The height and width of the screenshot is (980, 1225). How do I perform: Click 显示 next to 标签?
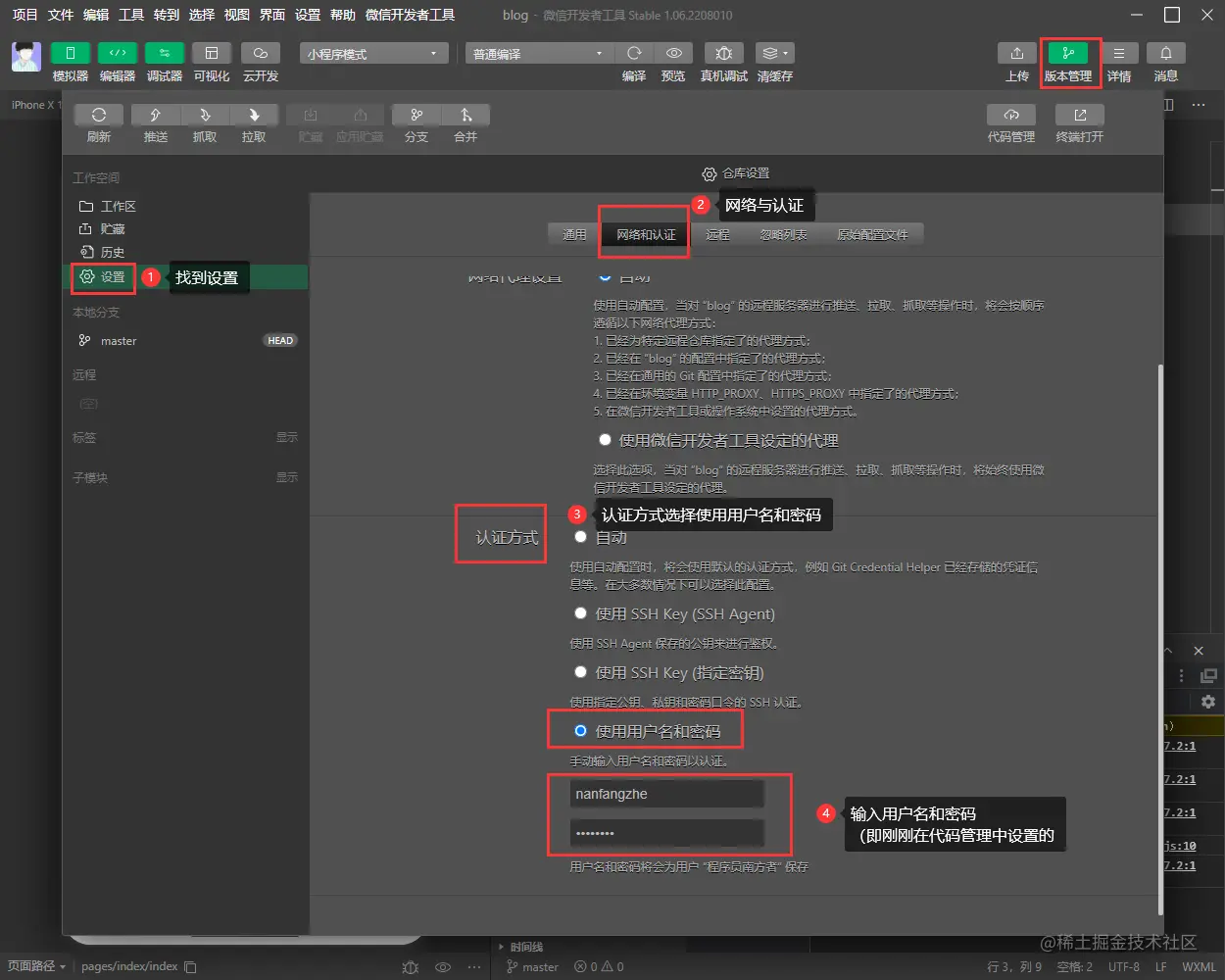click(286, 437)
